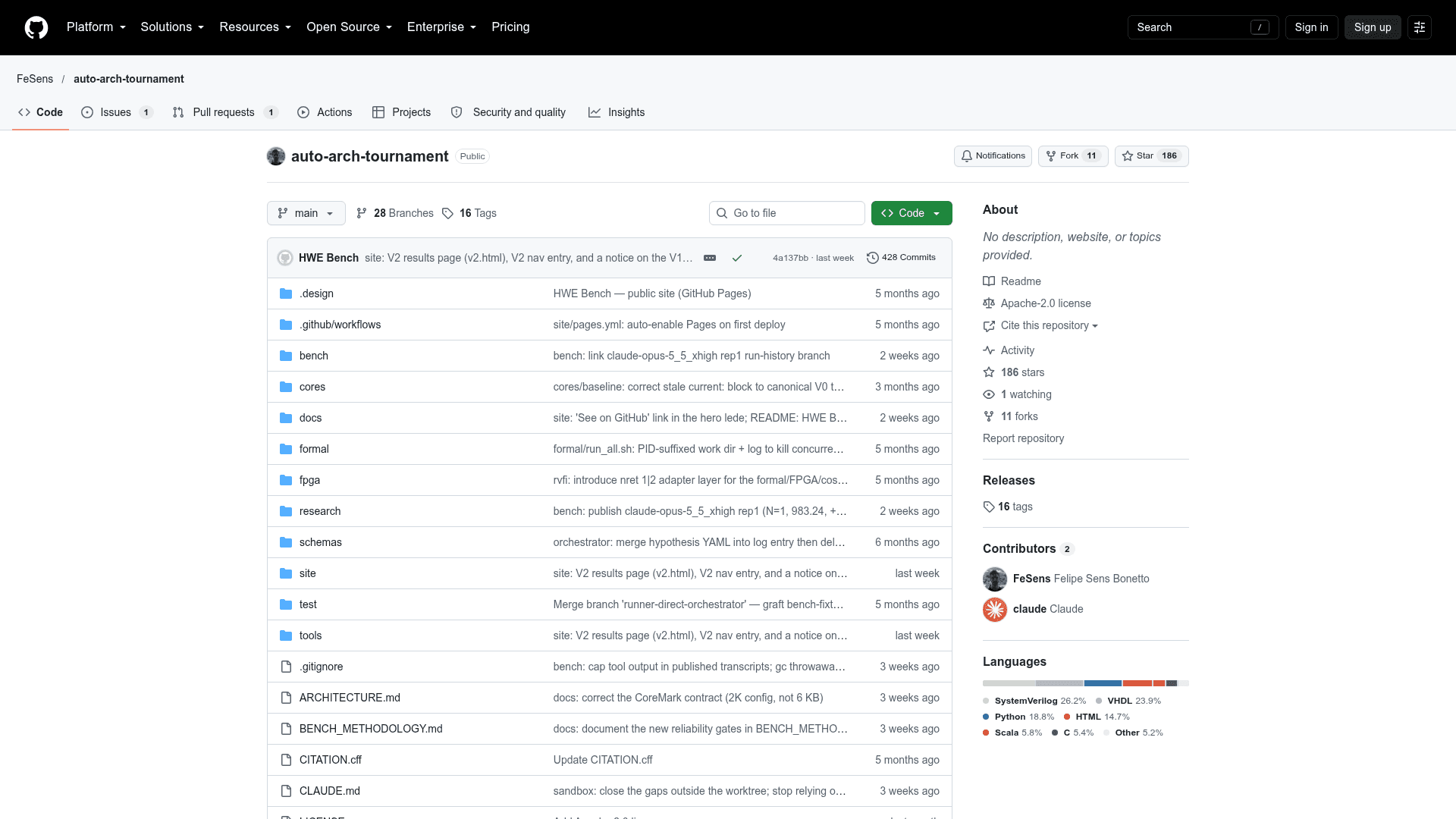
Task: Expand the Platform menu
Action: coord(96,27)
